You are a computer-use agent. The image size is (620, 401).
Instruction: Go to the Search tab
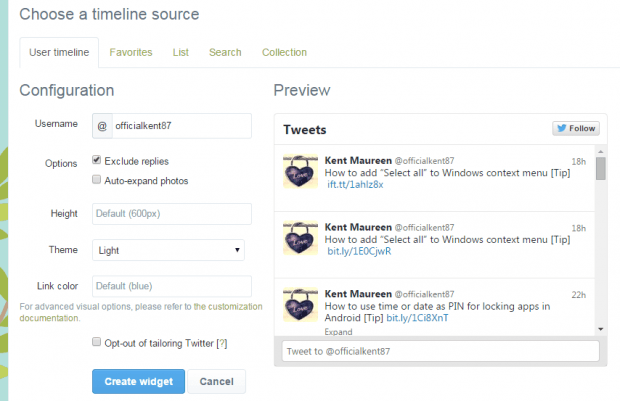click(225, 52)
